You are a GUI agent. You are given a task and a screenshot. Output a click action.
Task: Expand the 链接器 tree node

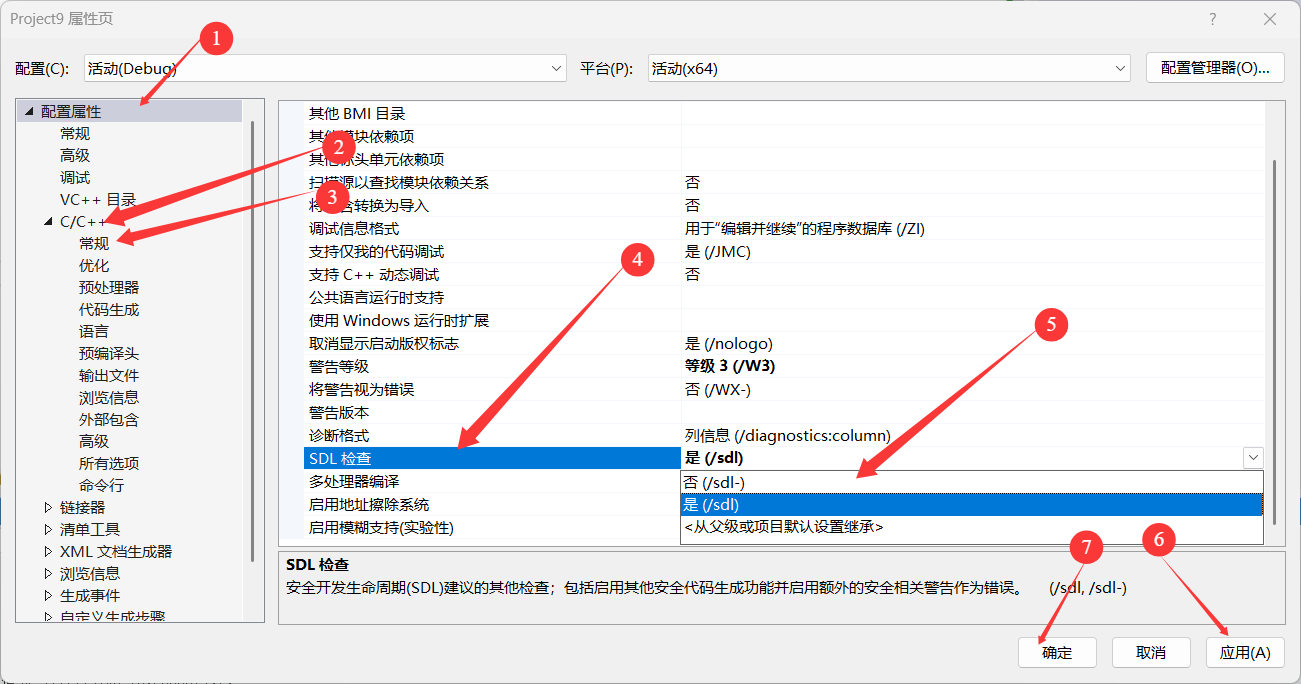pyautogui.click(x=47, y=507)
